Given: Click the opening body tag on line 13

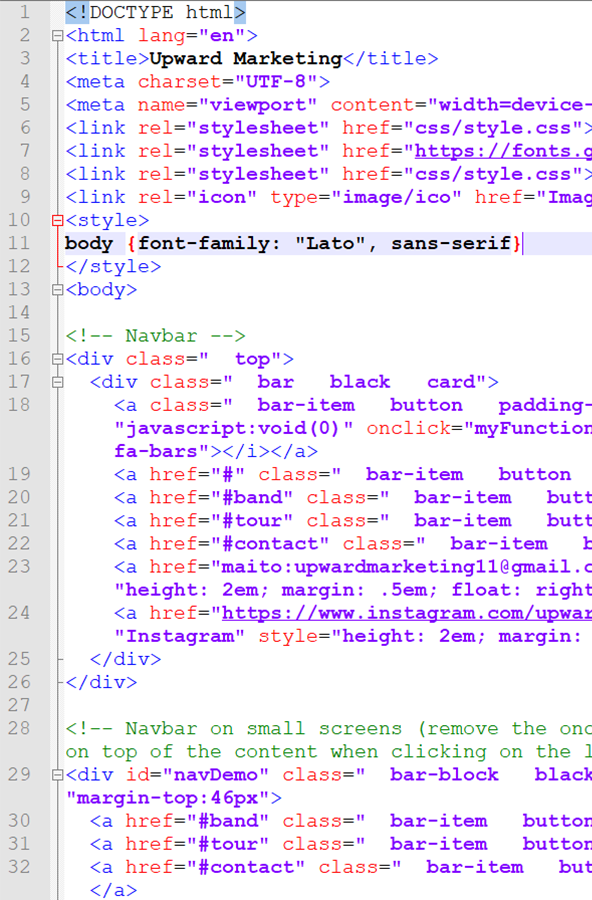Looking at the screenshot, I should coord(101,290).
